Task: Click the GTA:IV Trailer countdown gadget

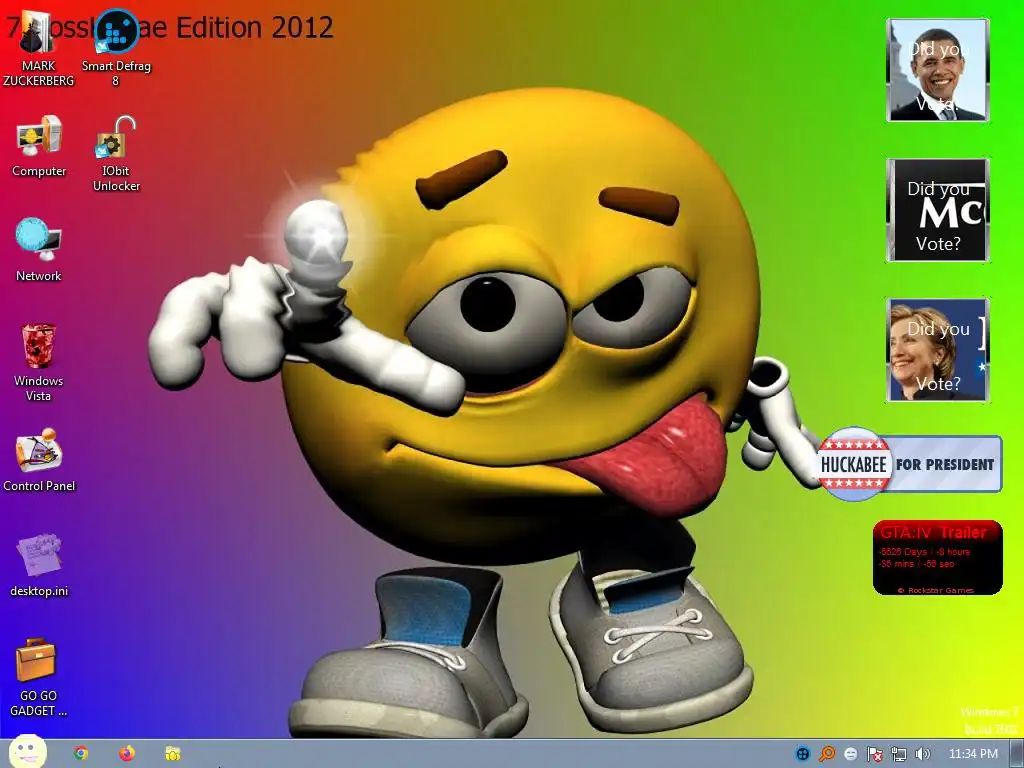Action: point(937,557)
